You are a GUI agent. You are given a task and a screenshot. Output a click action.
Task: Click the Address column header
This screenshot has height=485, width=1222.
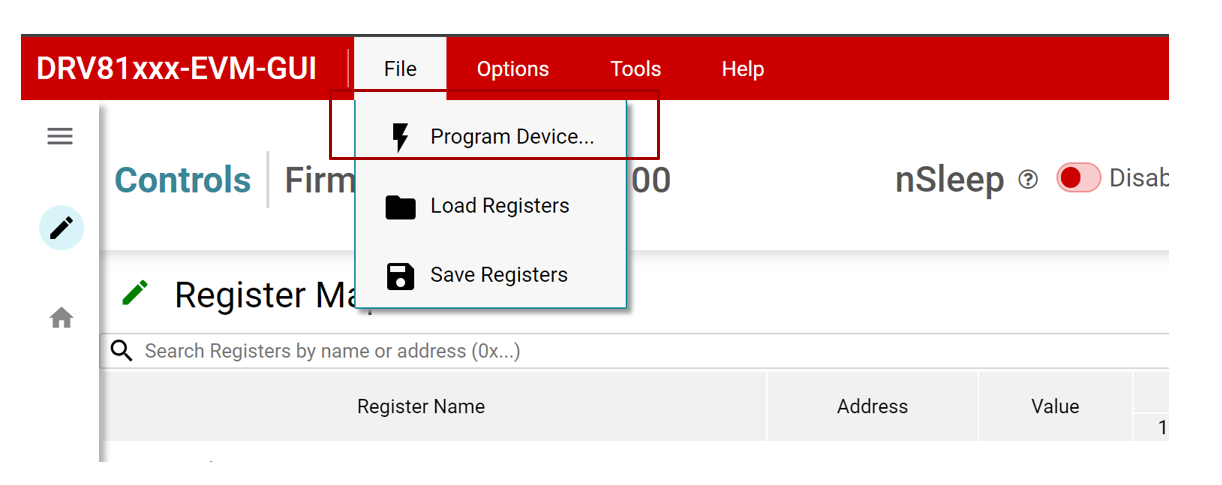[872, 407]
